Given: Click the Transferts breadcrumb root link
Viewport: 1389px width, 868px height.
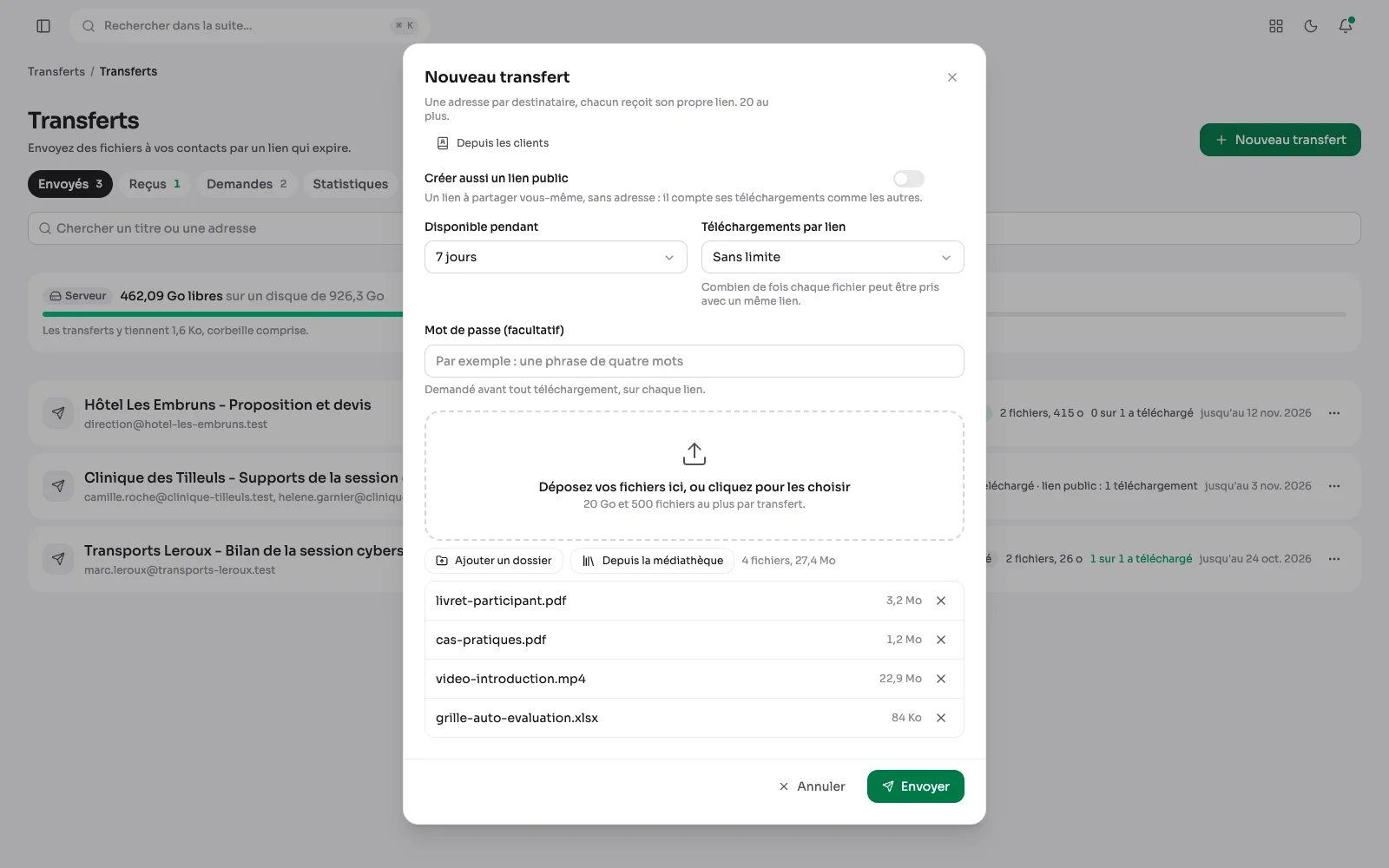Looking at the screenshot, I should point(56,72).
